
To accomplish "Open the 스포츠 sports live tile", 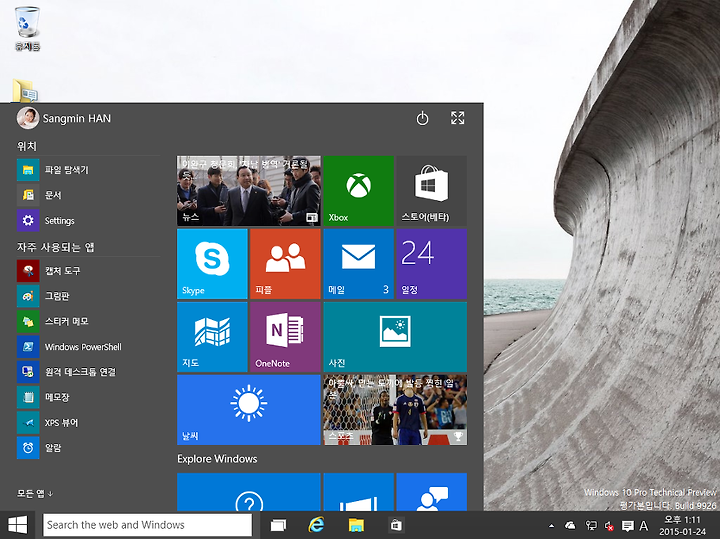I will pyautogui.click(x=395, y=410).
